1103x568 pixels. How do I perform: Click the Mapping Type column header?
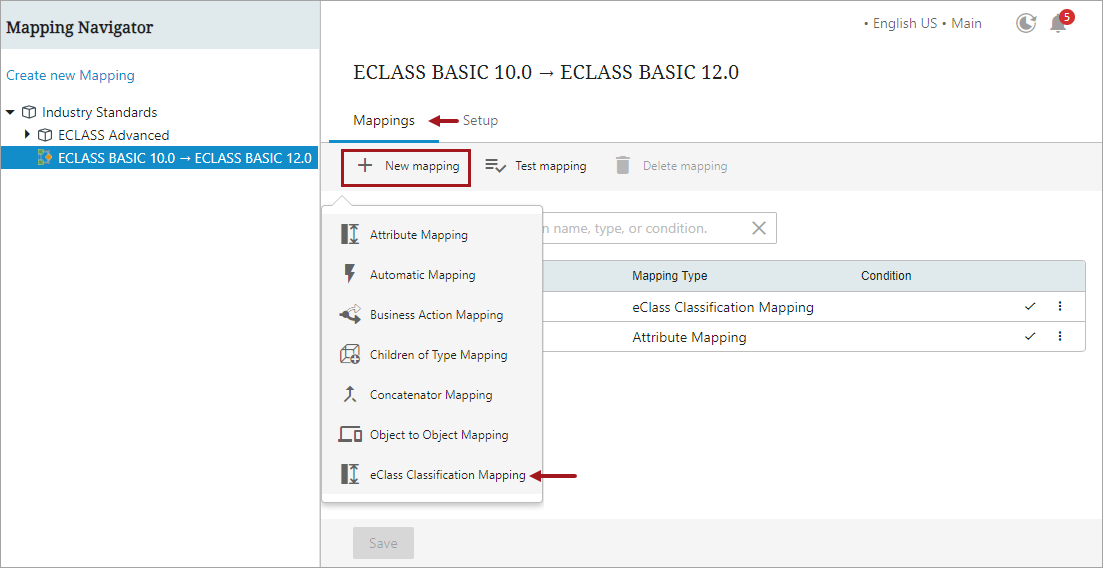tap(670, 276)
